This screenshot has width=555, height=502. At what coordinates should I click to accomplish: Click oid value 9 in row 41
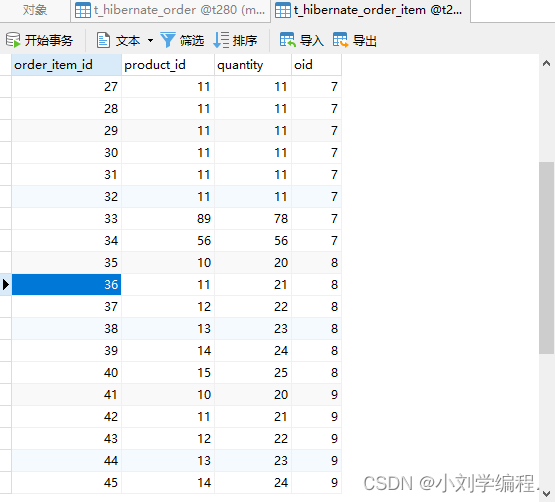pyautogui.click(x=334, y=394)
